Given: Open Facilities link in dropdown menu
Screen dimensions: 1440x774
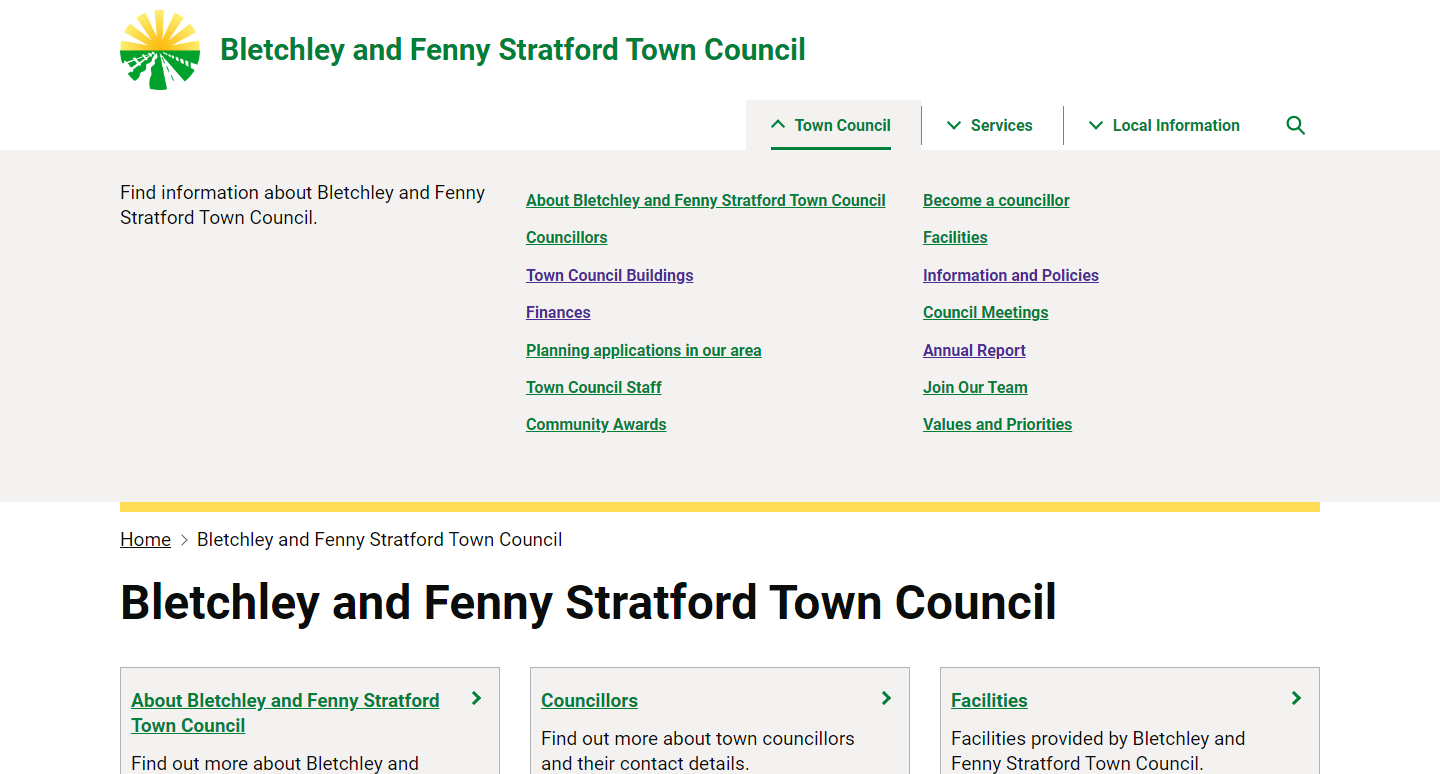Looking at the screenshot, I should coord(955,237).
